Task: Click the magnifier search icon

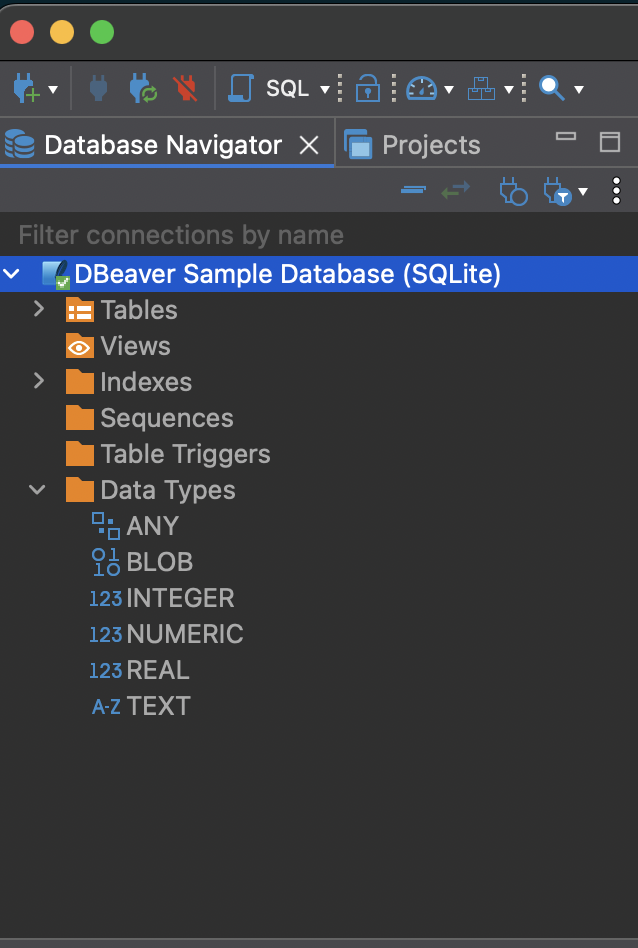Action: pyautogui.click(x=551, y=89)
